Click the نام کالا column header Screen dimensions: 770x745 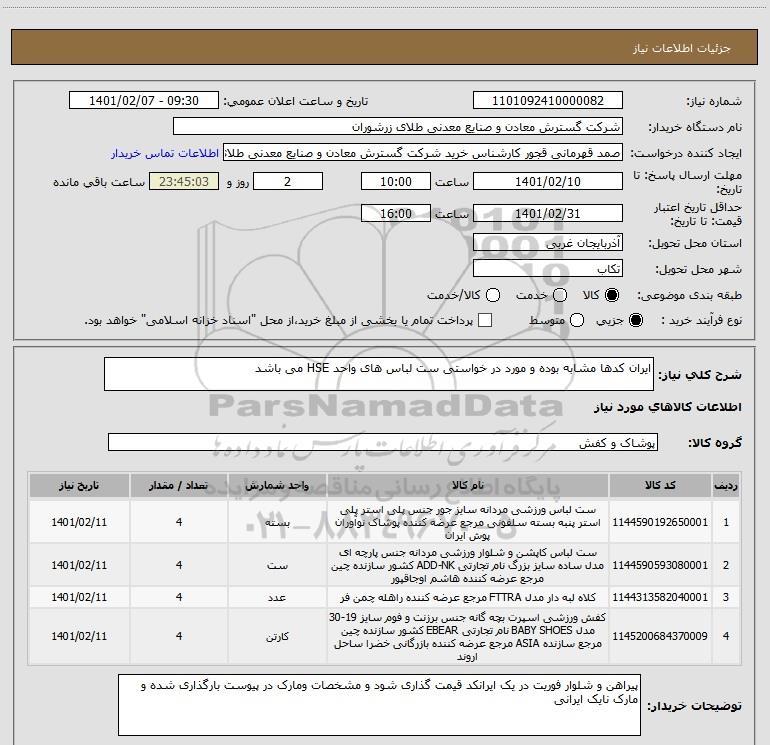pyautogui.click(x=468, y=485)
